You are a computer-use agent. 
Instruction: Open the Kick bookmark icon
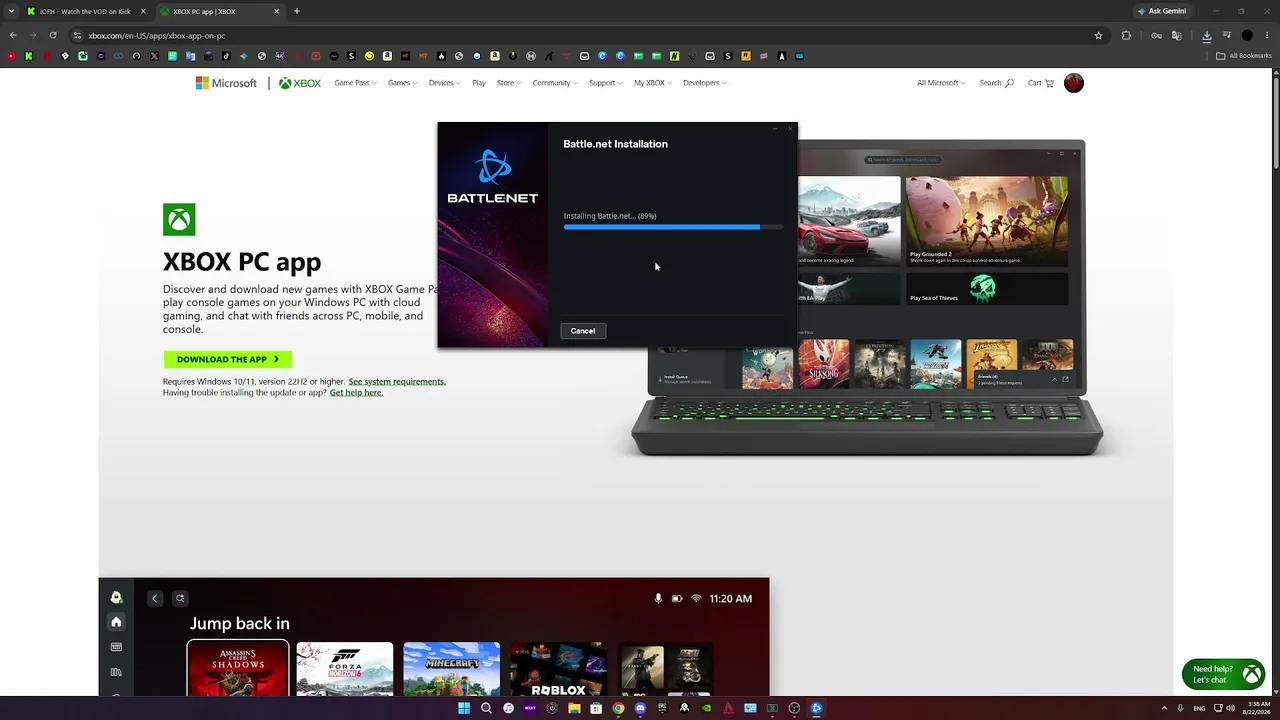click(x=29, y=56)
